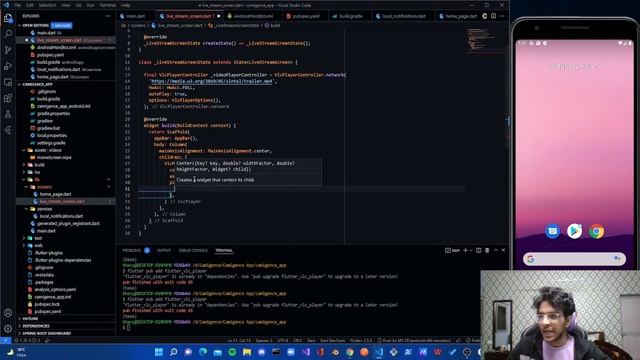Open the Source Control view
640x360 pixels.
point(8,50)
